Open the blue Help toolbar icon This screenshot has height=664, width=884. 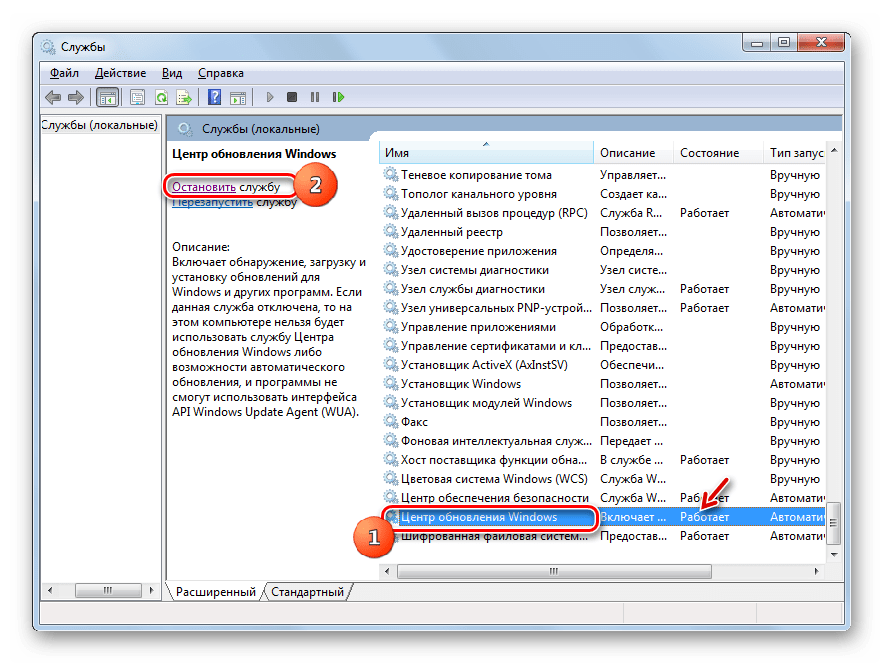click(214, 97)
